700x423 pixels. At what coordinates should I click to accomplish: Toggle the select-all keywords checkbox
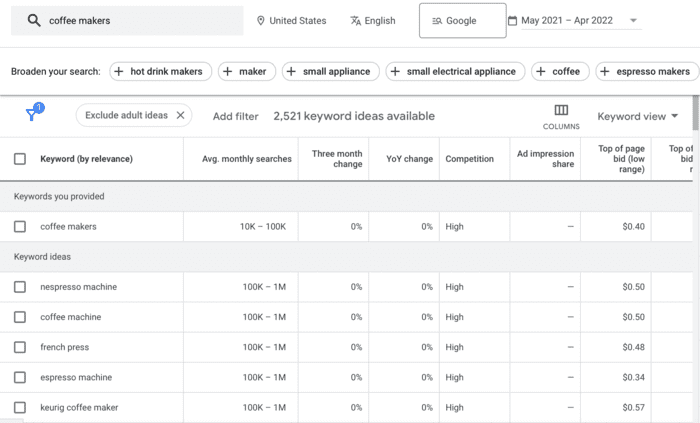point(20,159)
